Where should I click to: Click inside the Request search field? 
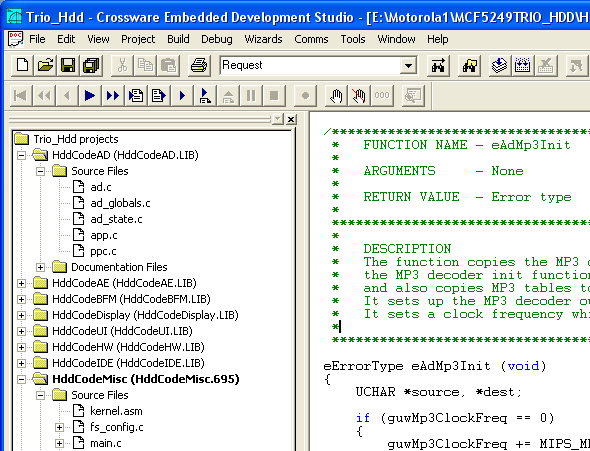310,65
